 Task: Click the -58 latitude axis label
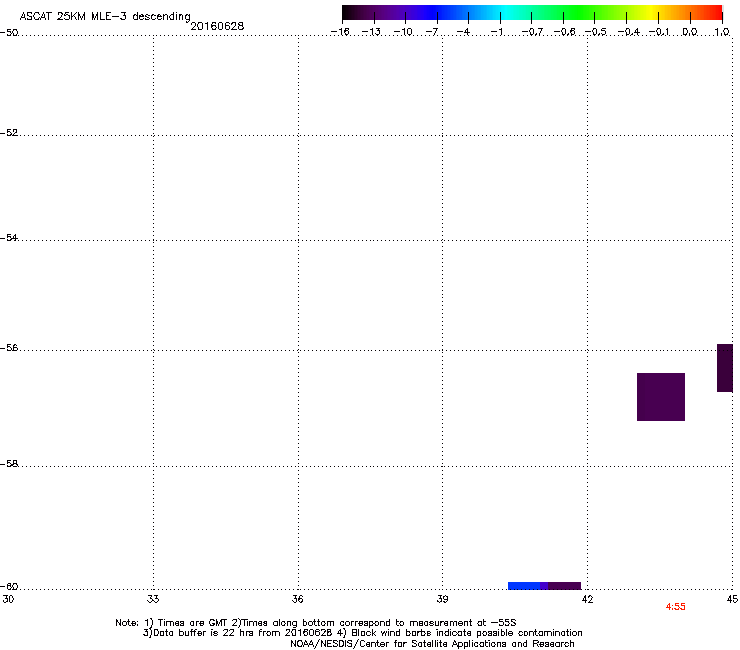click(x=9, y=464)
